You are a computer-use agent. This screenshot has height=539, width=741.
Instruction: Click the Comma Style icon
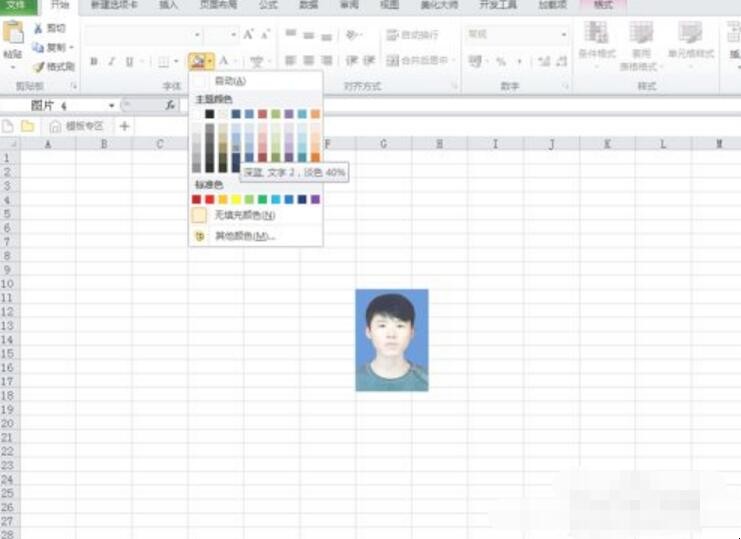[x=520, y=61]
